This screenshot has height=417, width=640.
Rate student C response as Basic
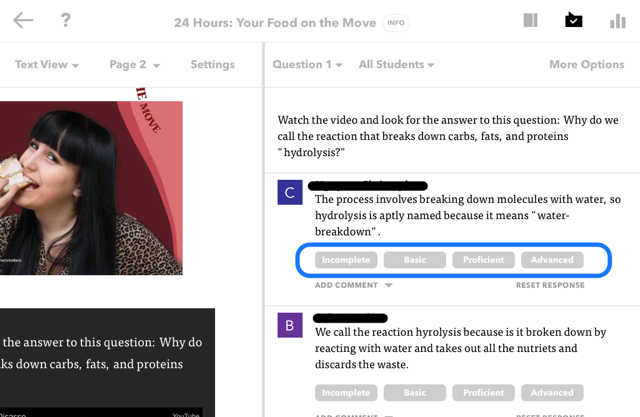(x=415, y=260)
